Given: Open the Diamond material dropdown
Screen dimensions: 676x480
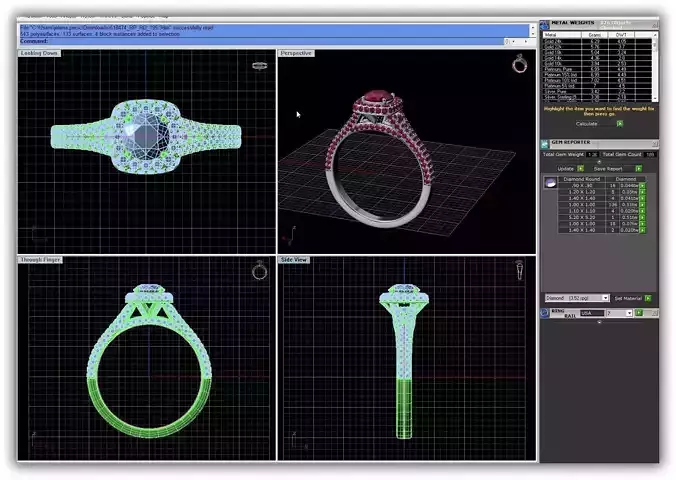Looking at the screenshot, I should click(x=605, y=298).
